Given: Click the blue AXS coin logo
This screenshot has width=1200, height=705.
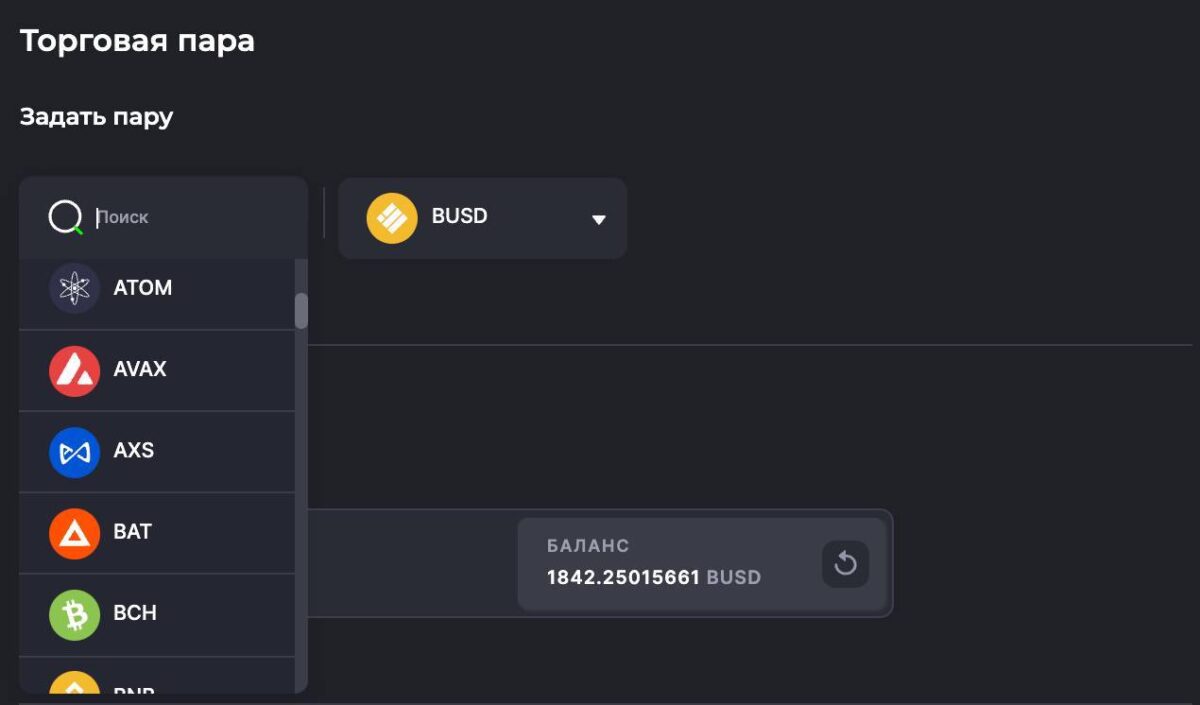Looking at the screenshot, I should (74, 452).
